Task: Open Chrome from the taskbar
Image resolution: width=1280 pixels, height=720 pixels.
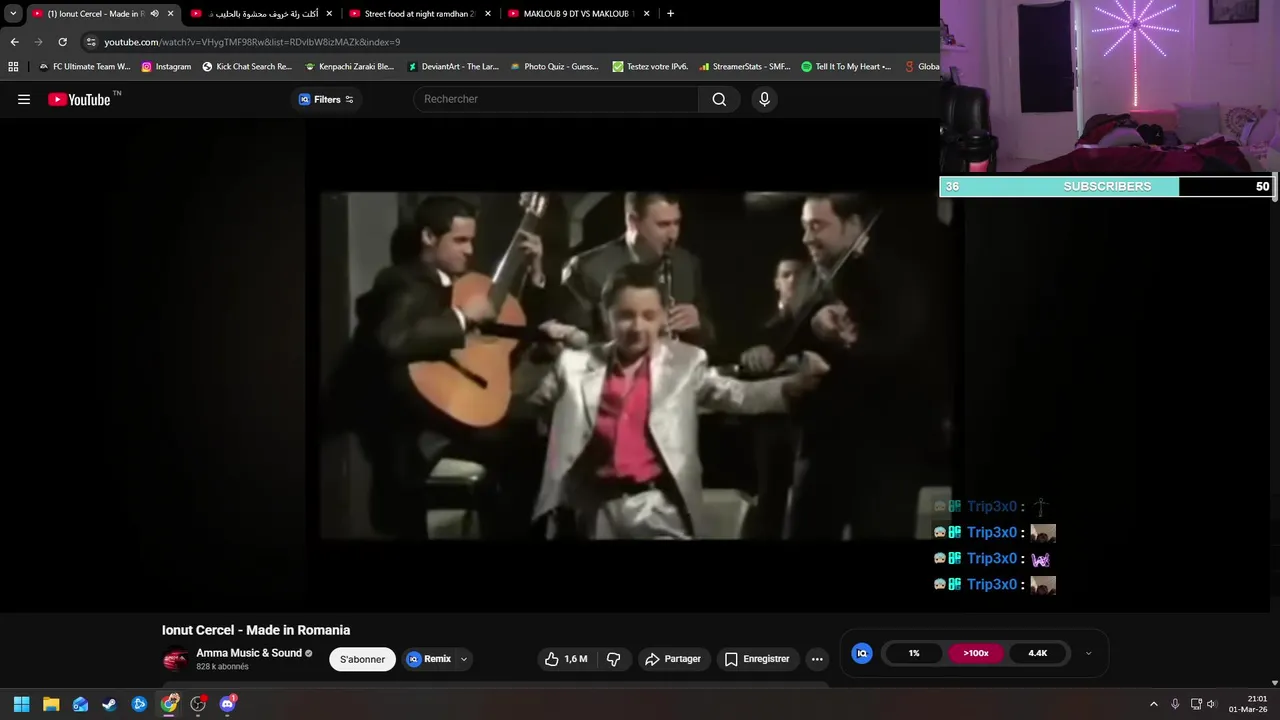Action: (x=169, y=704)
